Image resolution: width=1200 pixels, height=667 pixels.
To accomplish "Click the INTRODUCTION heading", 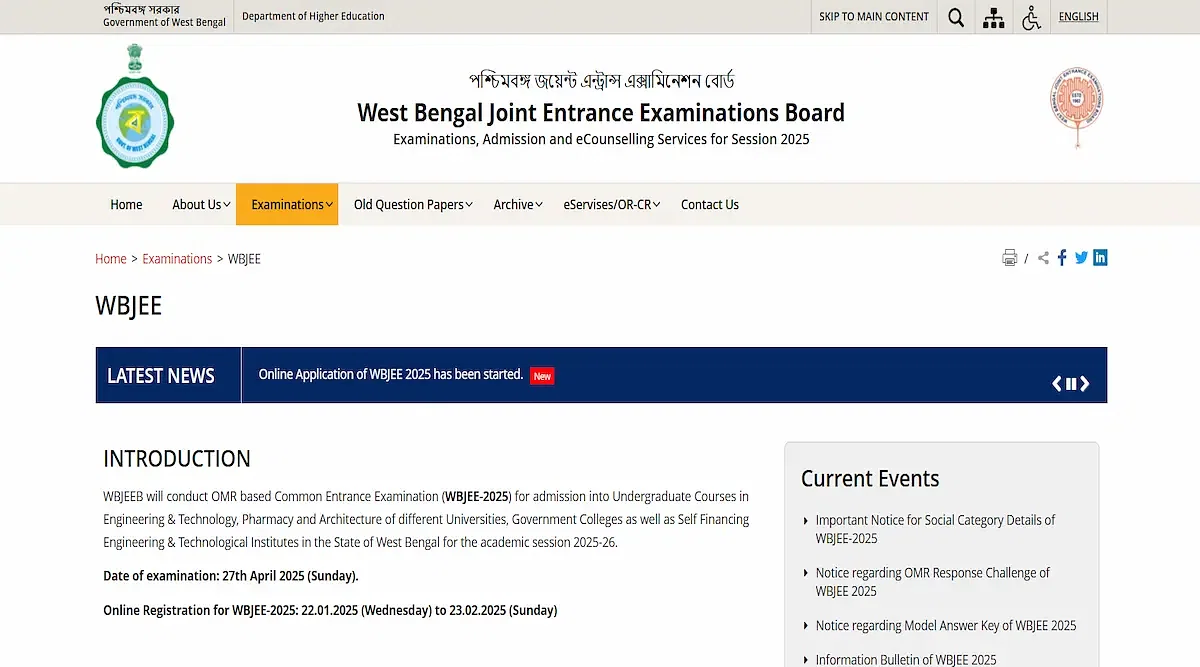I will (x=177, y=459).
